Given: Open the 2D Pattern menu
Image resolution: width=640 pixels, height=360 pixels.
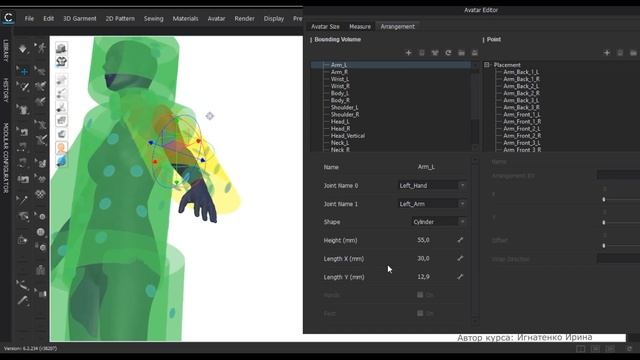Looking at the screenshot, I should pyautogui.click(x=120, y=18).
